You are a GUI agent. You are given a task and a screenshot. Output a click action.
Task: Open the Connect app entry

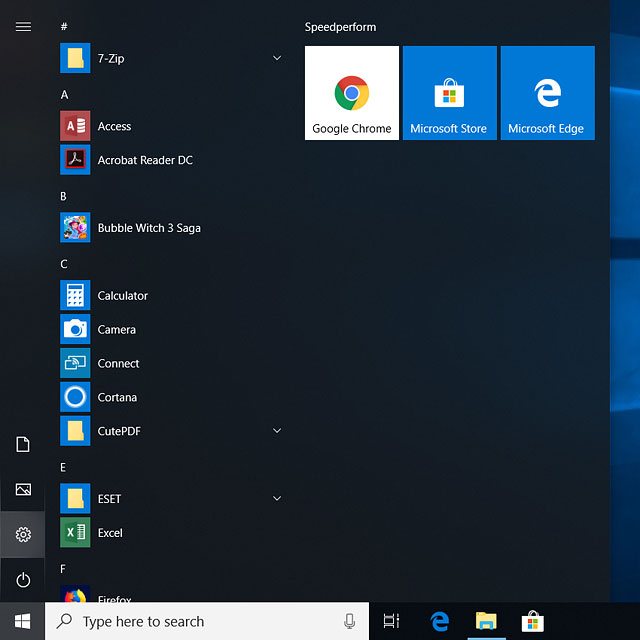pyautogui.click(x=118, y=364)
